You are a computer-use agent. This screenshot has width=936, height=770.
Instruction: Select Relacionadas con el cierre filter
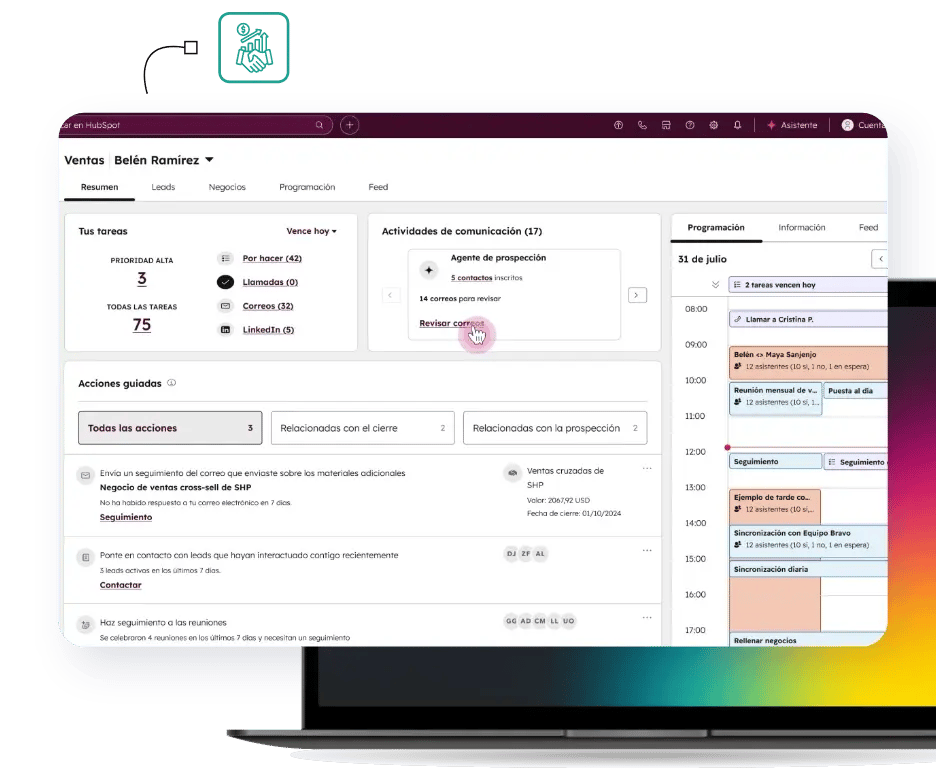[362, 428]
